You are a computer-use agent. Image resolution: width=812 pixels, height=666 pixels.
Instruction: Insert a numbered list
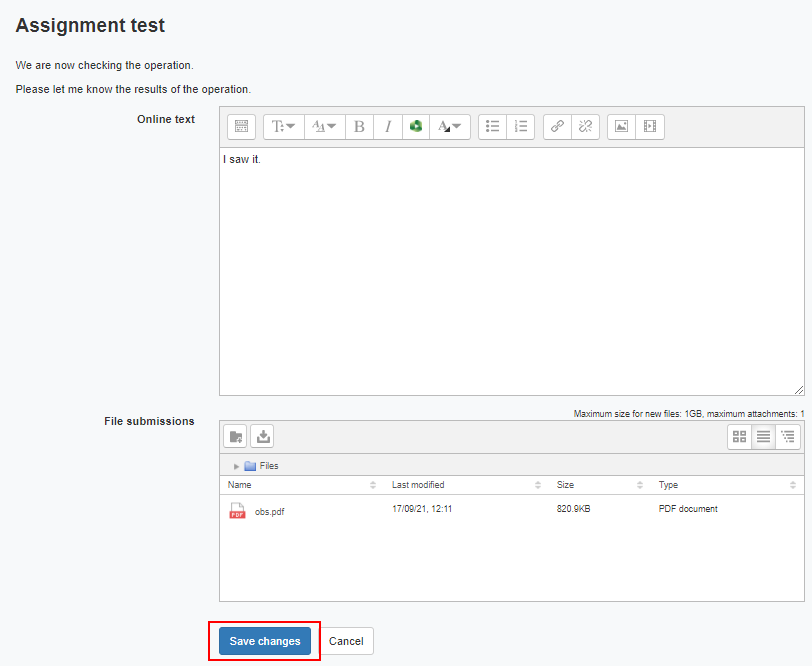coord(520,127)
